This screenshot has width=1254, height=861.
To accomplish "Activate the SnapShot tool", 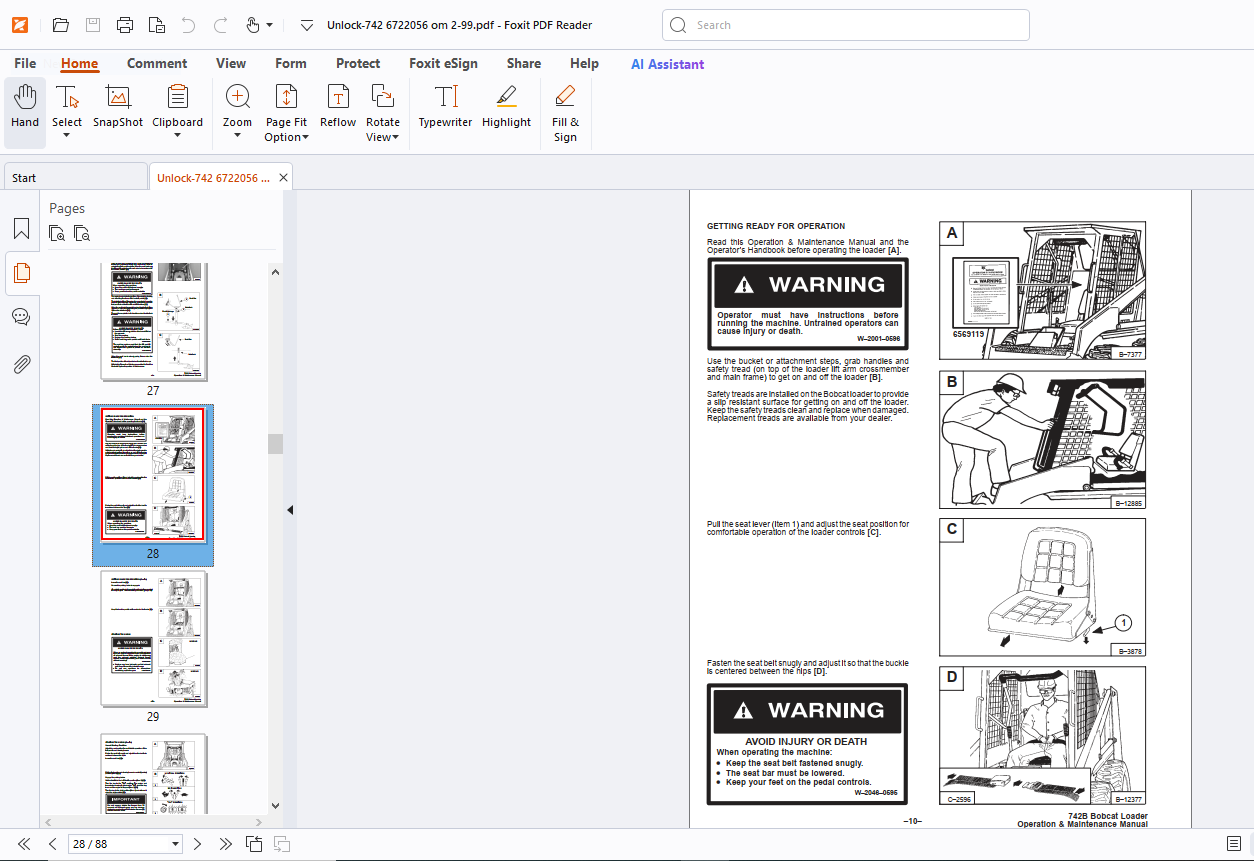I will pos(118,108).
